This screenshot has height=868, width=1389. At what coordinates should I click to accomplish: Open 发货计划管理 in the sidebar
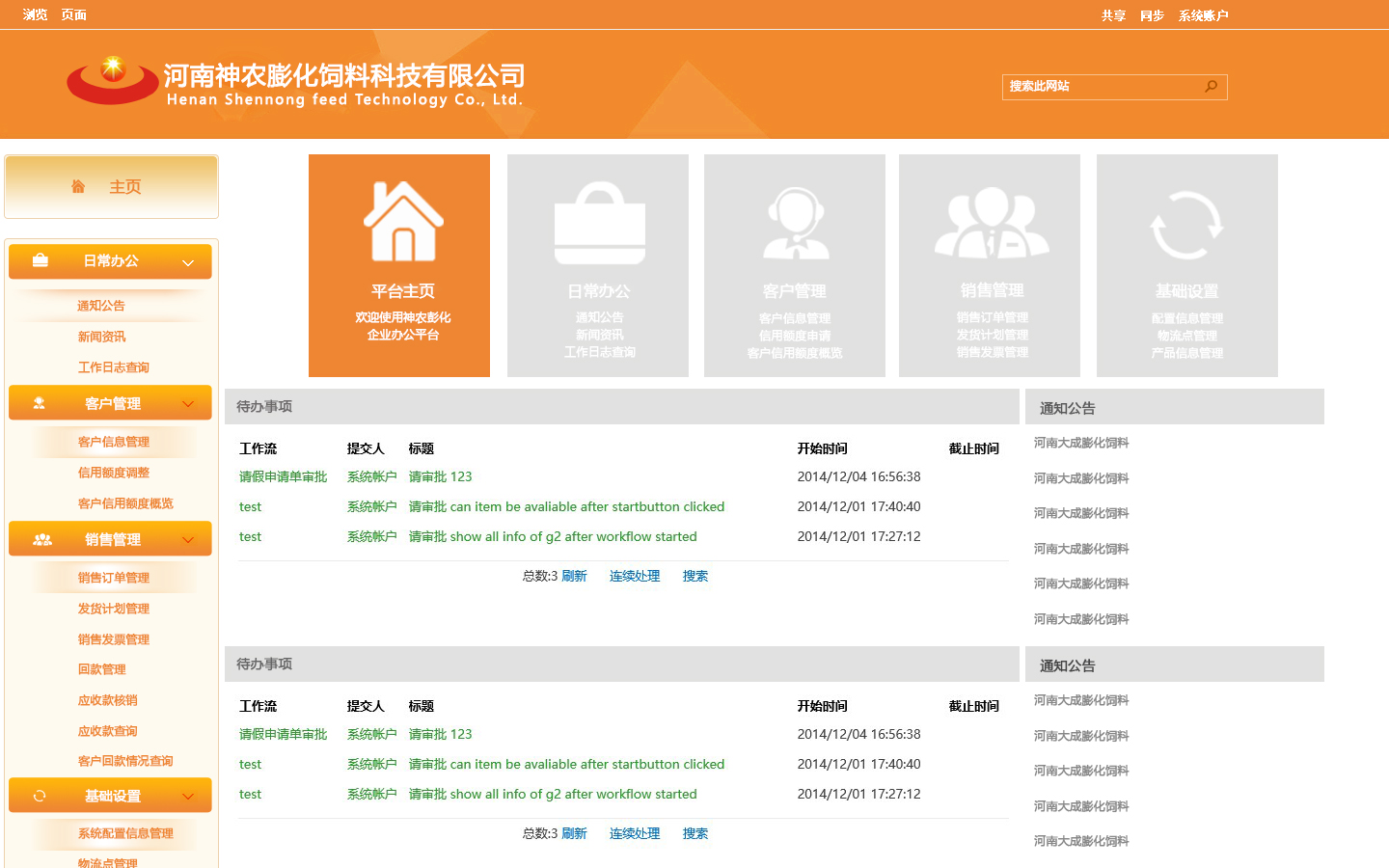114,609
